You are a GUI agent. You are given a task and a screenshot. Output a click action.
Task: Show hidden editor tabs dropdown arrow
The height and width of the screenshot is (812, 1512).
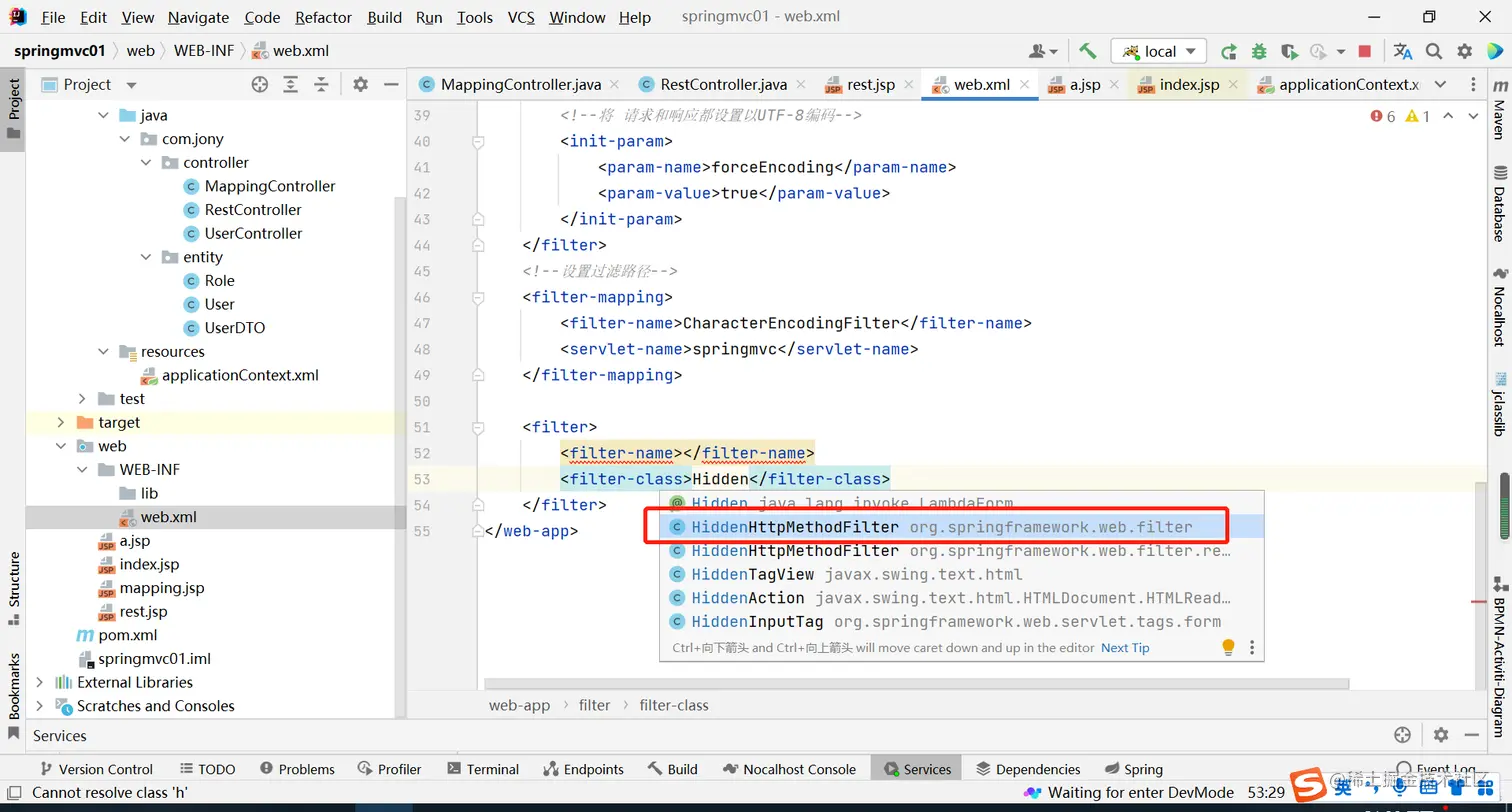(1441, 85)
